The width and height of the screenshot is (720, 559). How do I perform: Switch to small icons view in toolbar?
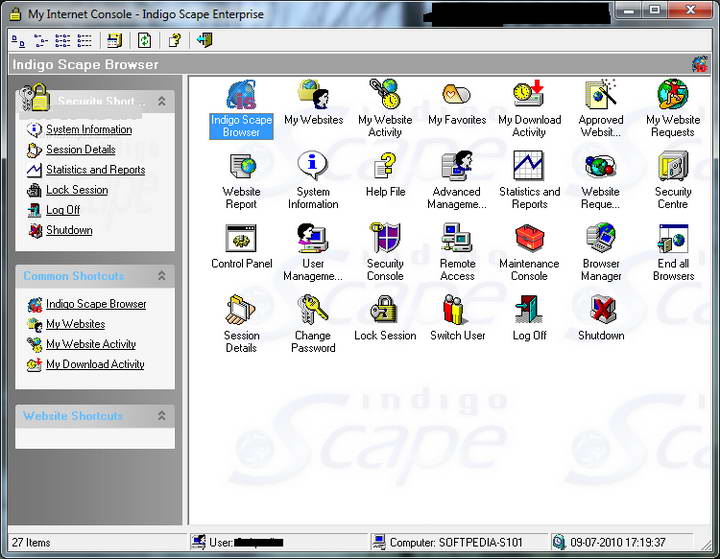tap(40, 40)
